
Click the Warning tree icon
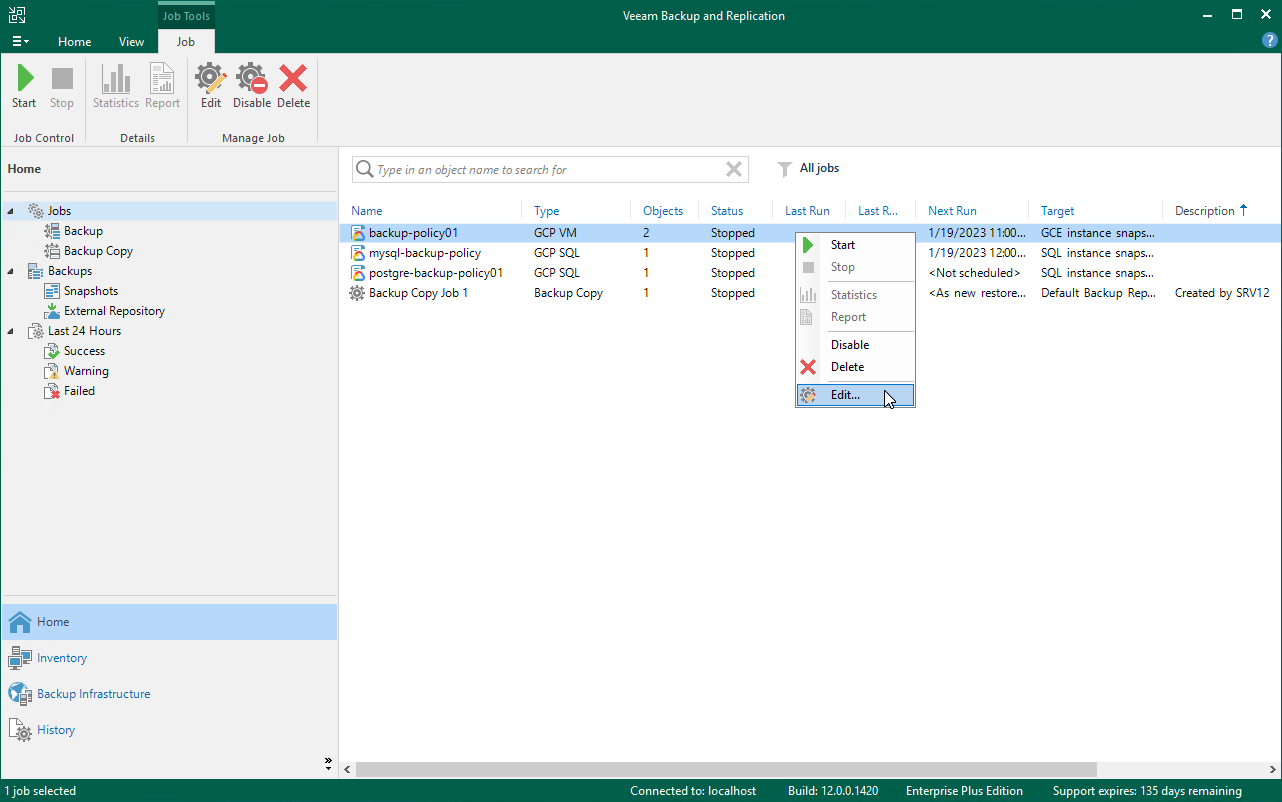click(x=53, y=371)
